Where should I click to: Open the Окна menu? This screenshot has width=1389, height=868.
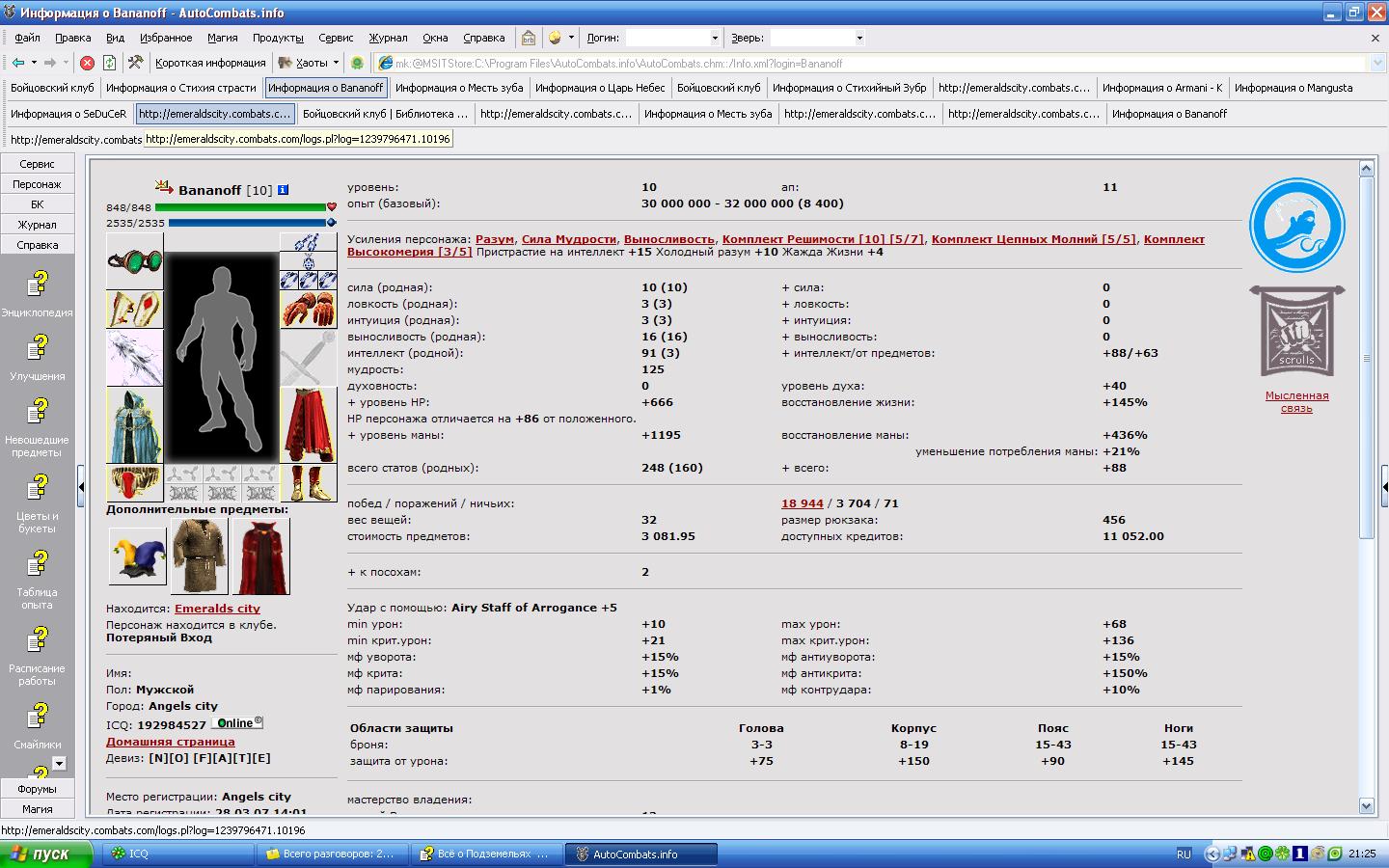tap(435, 38)
